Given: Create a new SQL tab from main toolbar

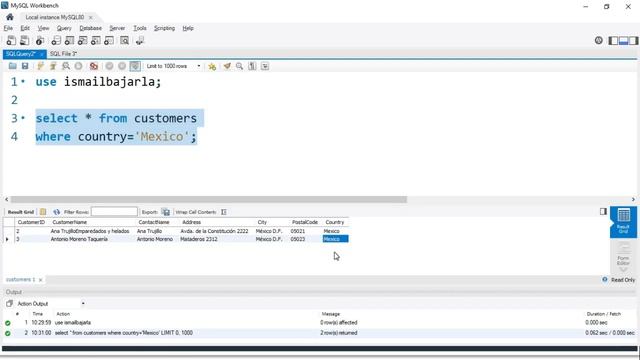Looking at the screenshot, I should click(x=11, y=40).
